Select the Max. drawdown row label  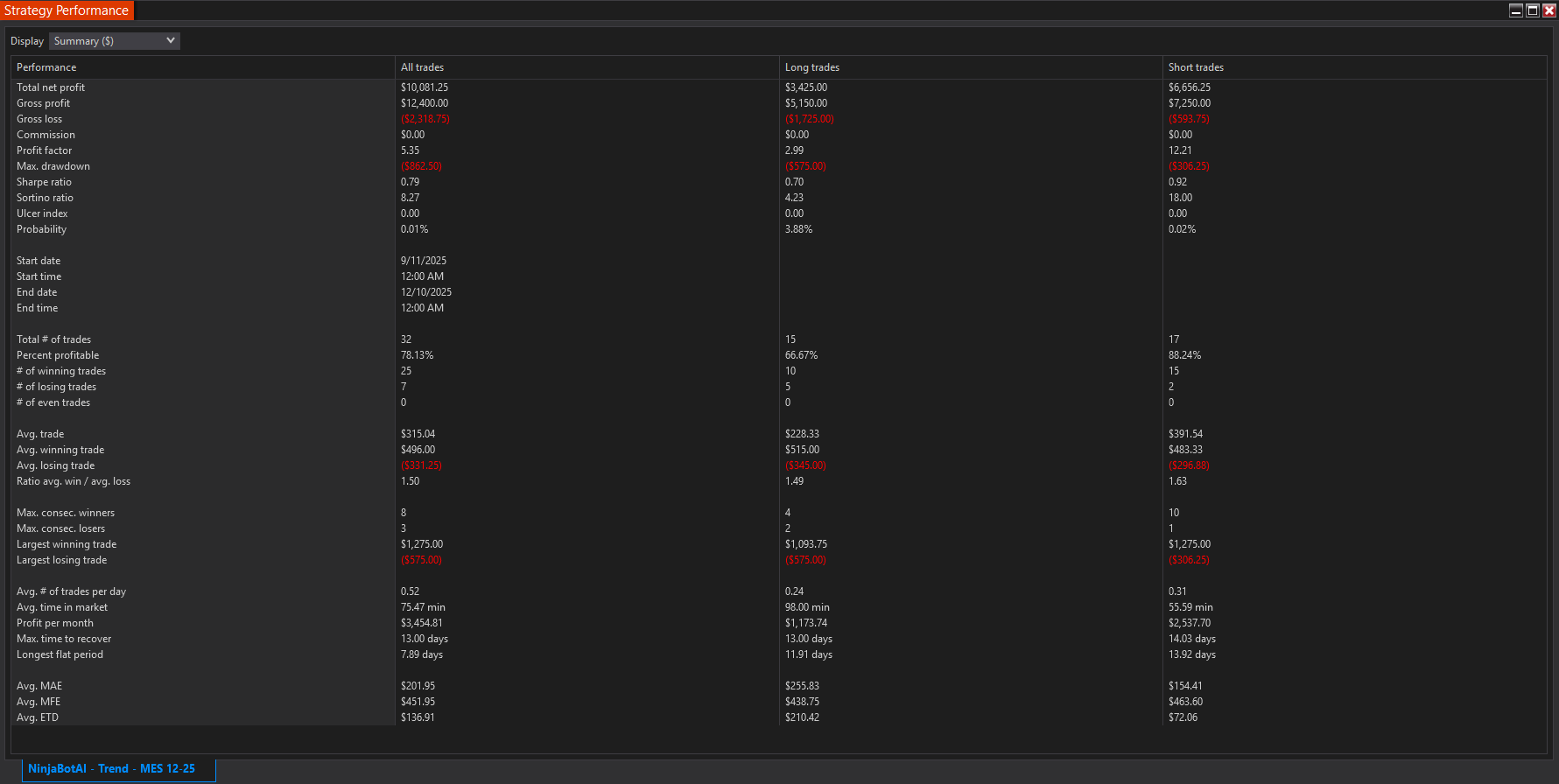tap(53, 166)
